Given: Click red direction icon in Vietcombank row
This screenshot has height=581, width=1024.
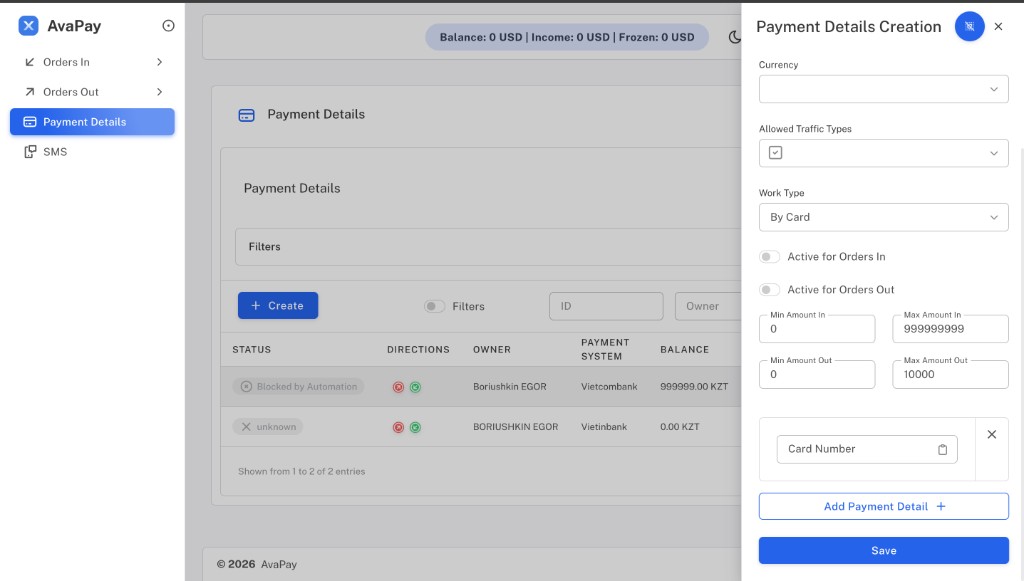Looking at the screenshot, I should click(398, 387).
